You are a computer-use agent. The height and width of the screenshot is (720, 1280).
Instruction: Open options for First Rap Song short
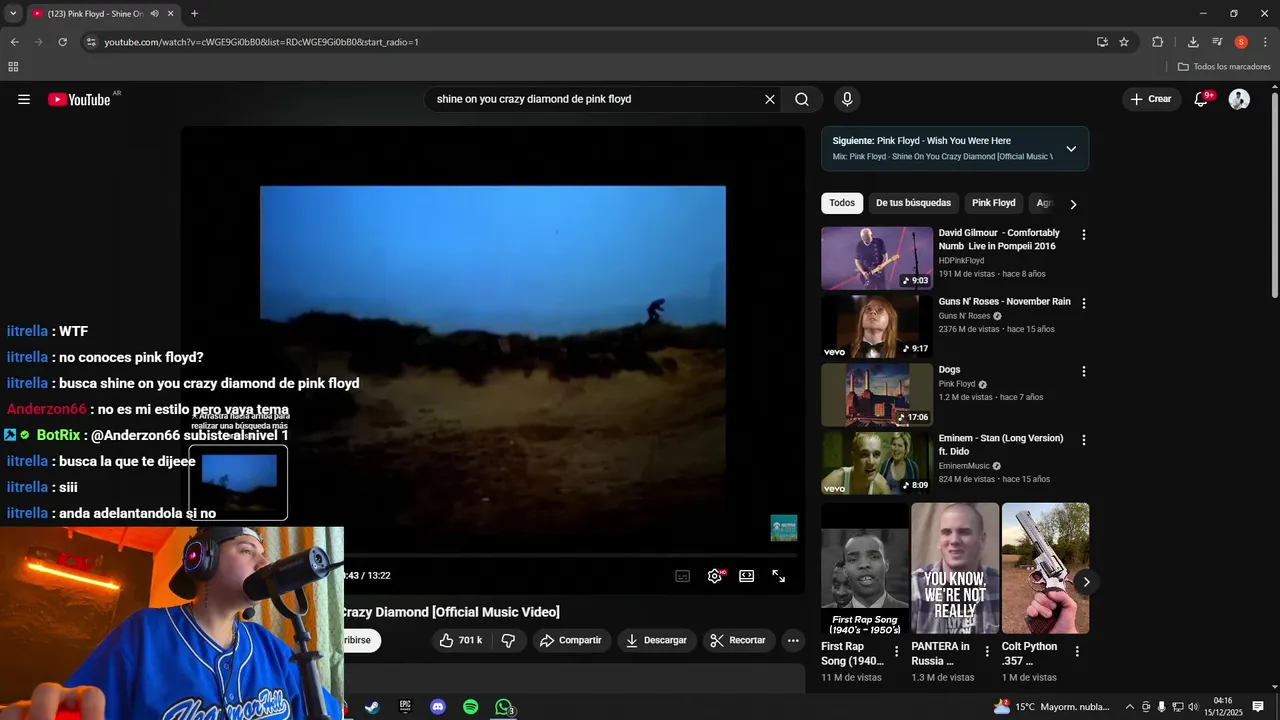[x=896, y=652]
